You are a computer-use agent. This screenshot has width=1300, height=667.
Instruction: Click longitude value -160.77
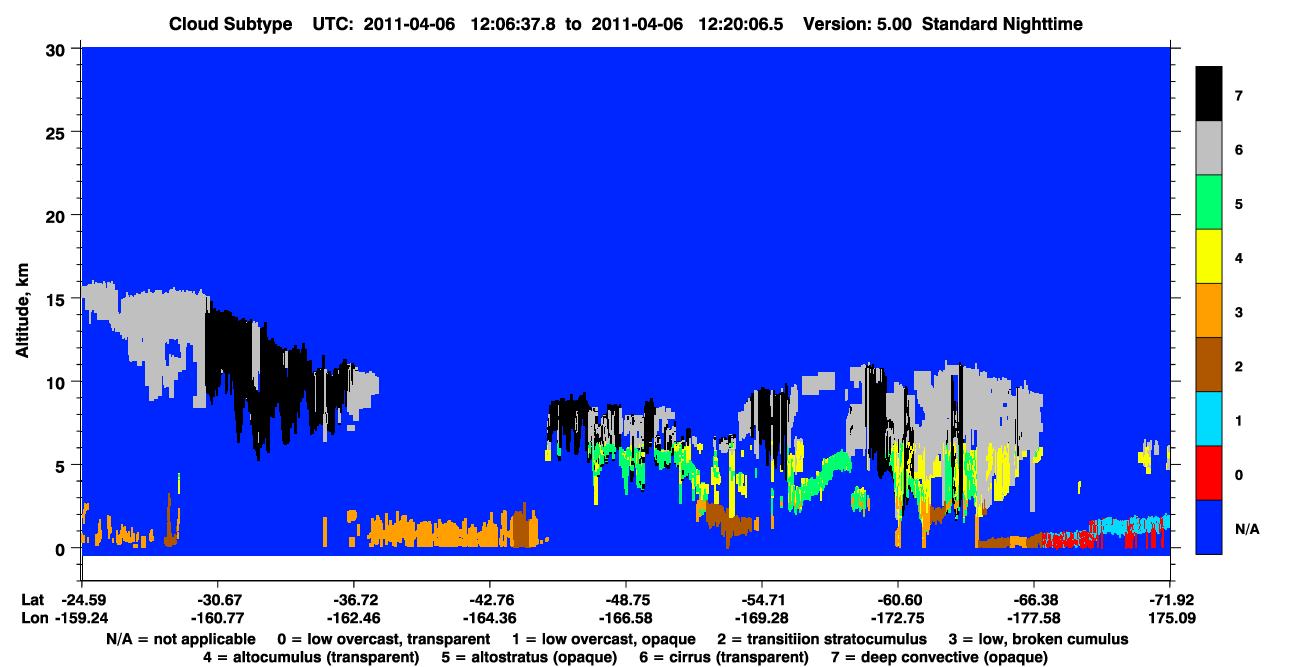click(217, 618)
